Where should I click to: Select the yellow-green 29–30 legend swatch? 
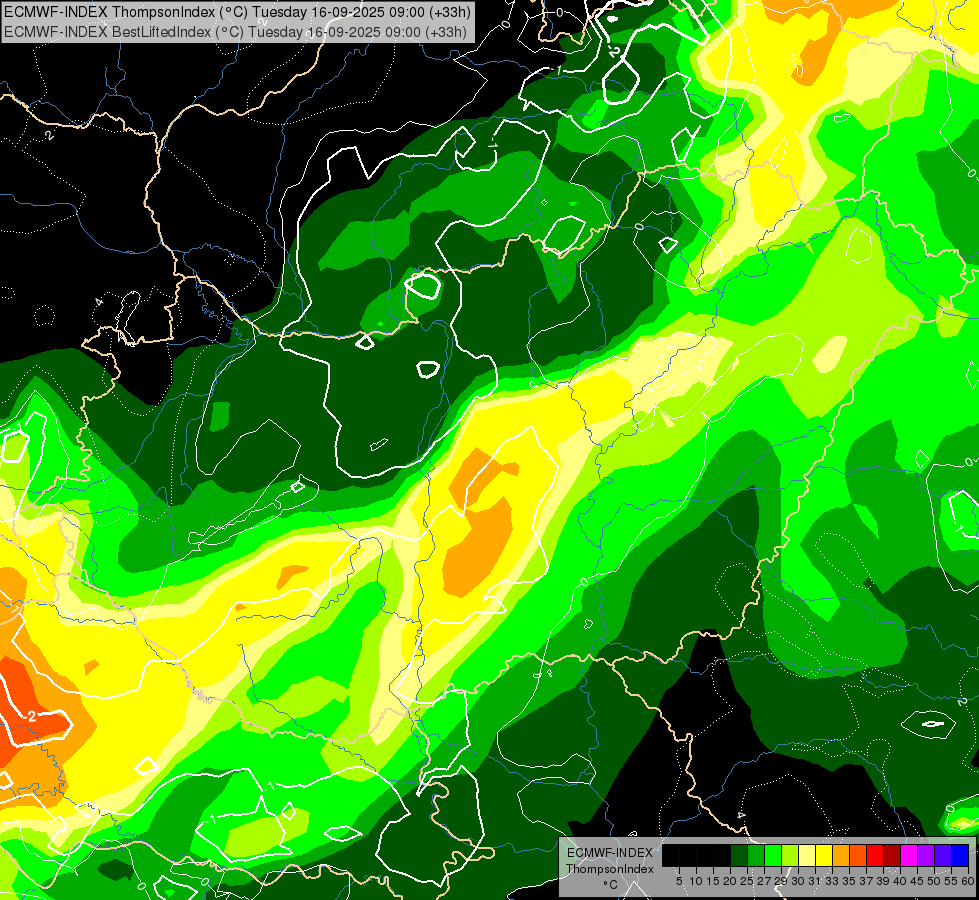pos(790,855)
